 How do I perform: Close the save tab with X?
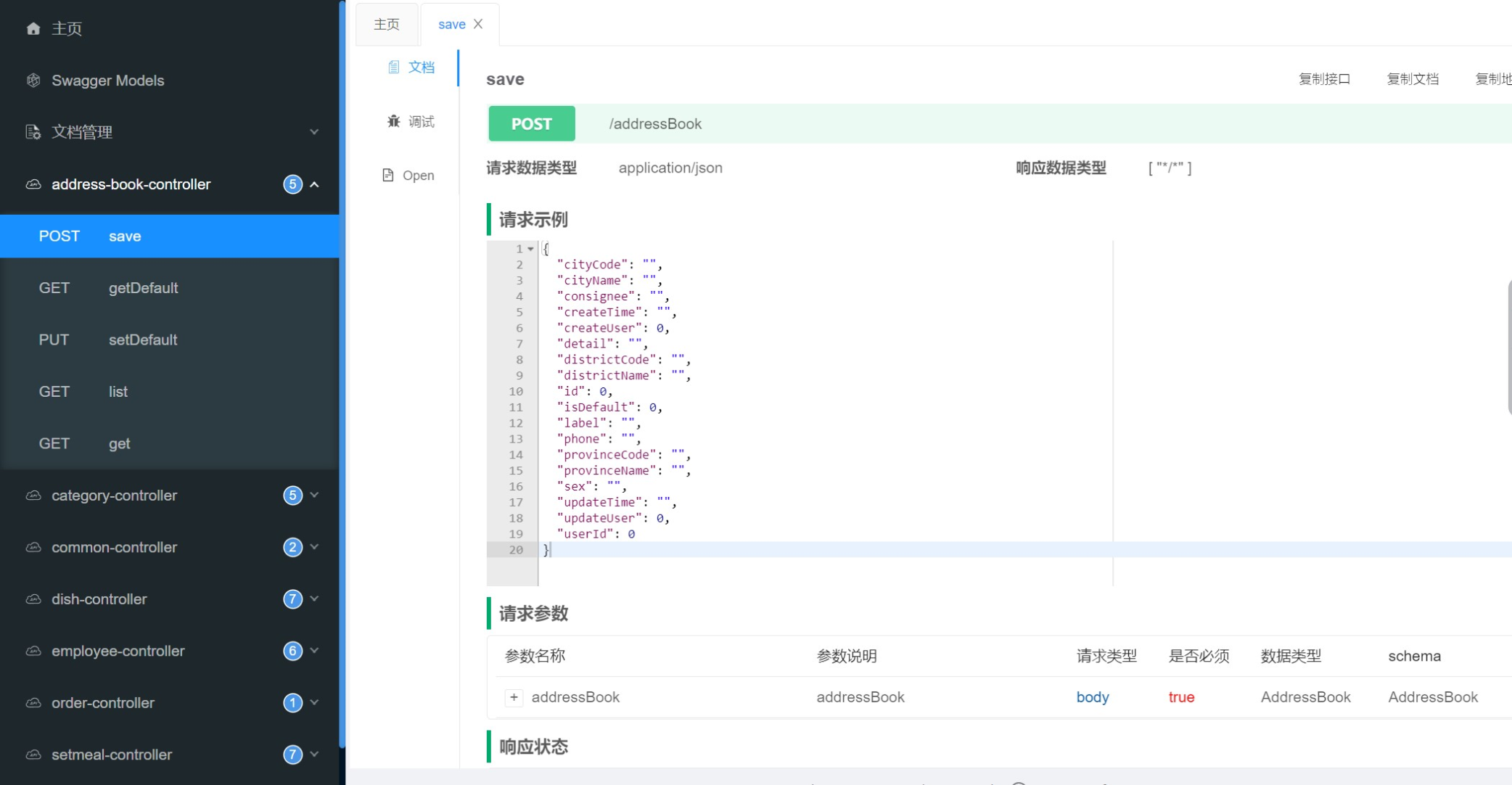478,24
